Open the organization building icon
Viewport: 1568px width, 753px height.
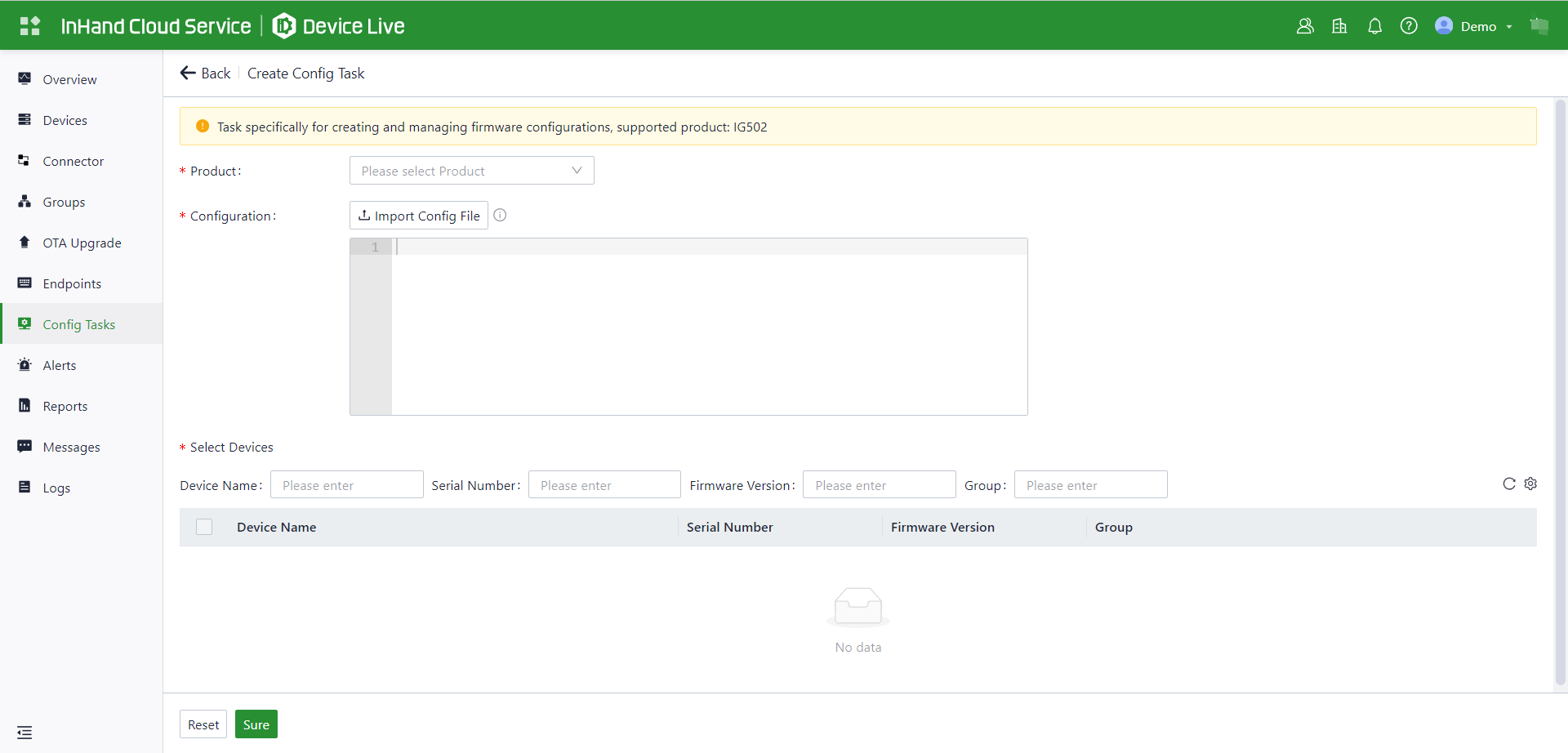point(1339,26)
